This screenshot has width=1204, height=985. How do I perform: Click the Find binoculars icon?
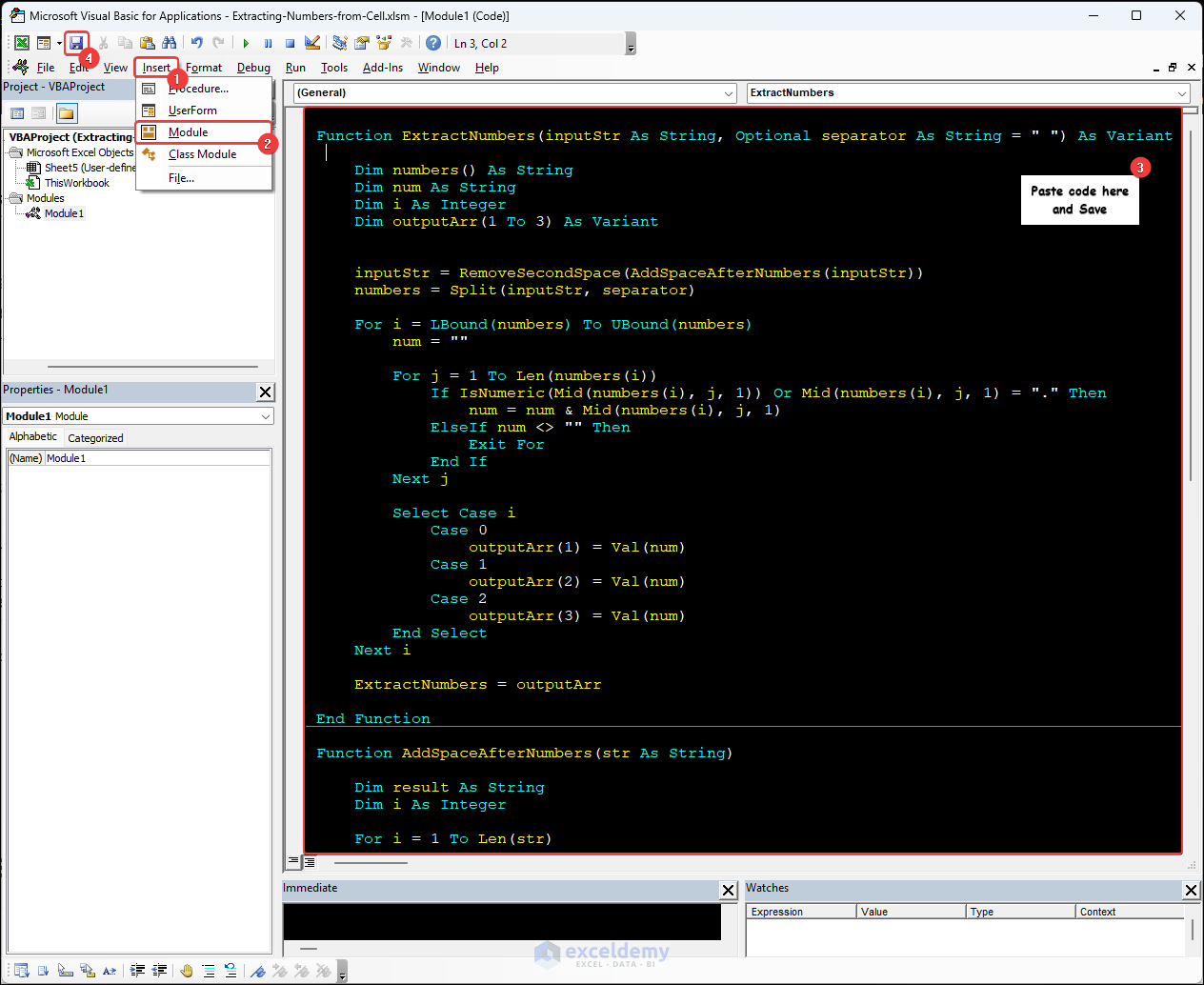click(x=169, y=43)
